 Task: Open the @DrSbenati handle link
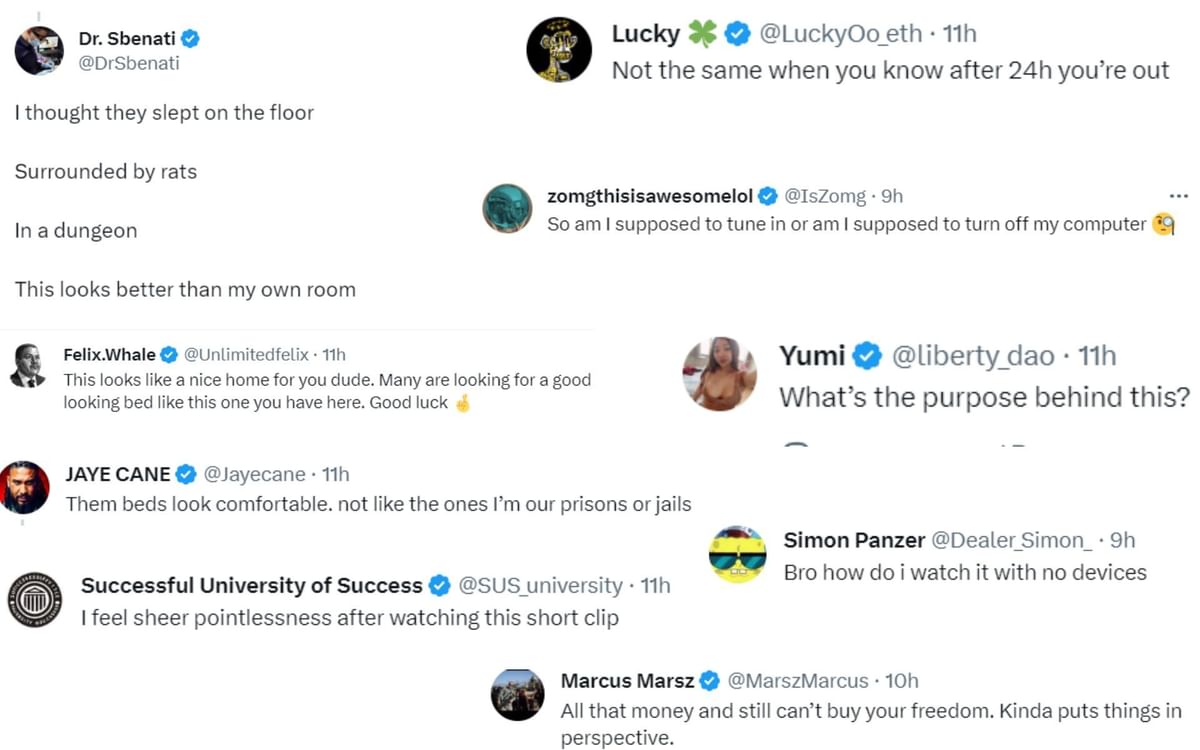pos(129,63)
